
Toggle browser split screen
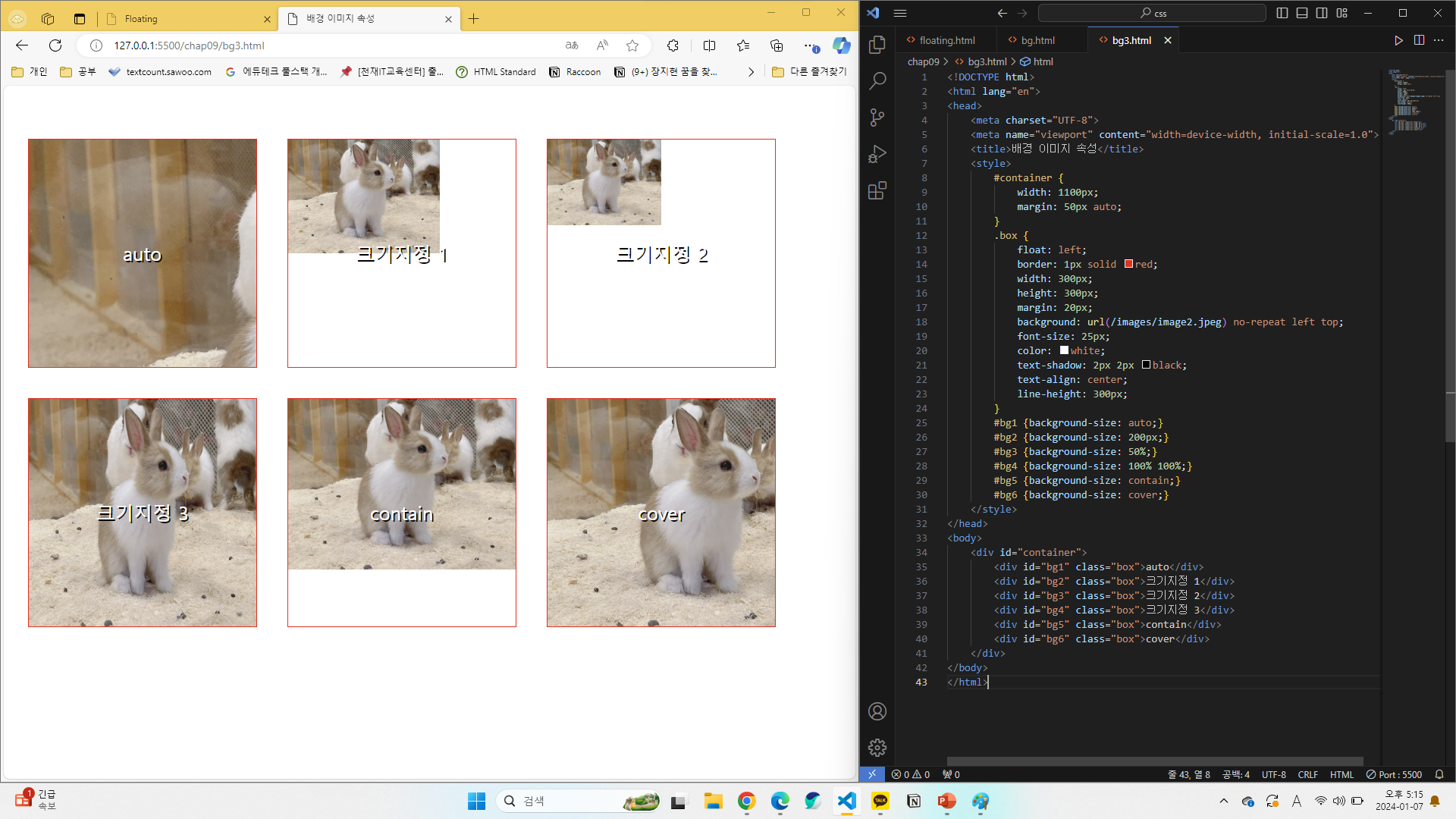point(709,45)
